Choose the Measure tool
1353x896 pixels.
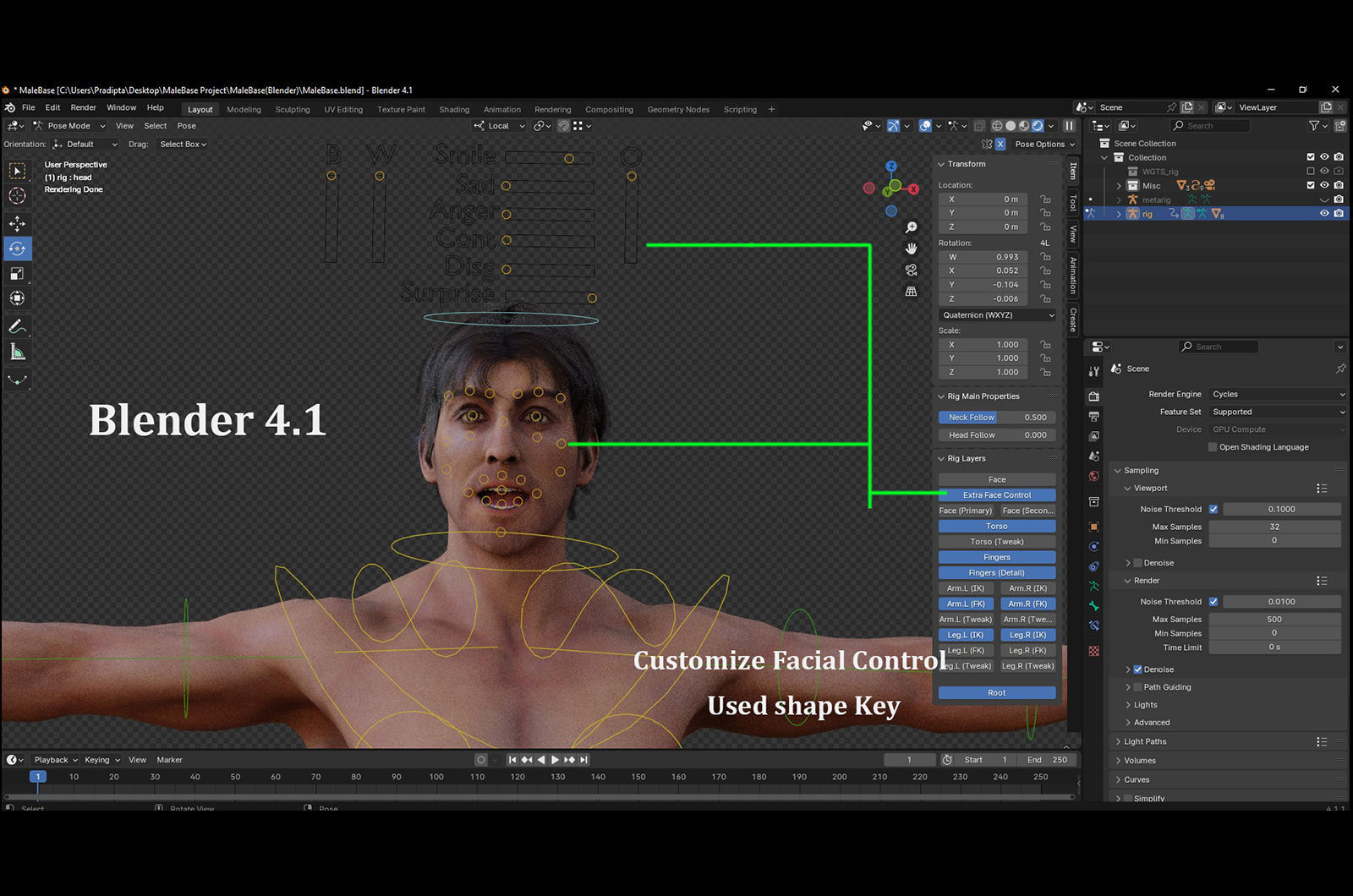[17, 352]
